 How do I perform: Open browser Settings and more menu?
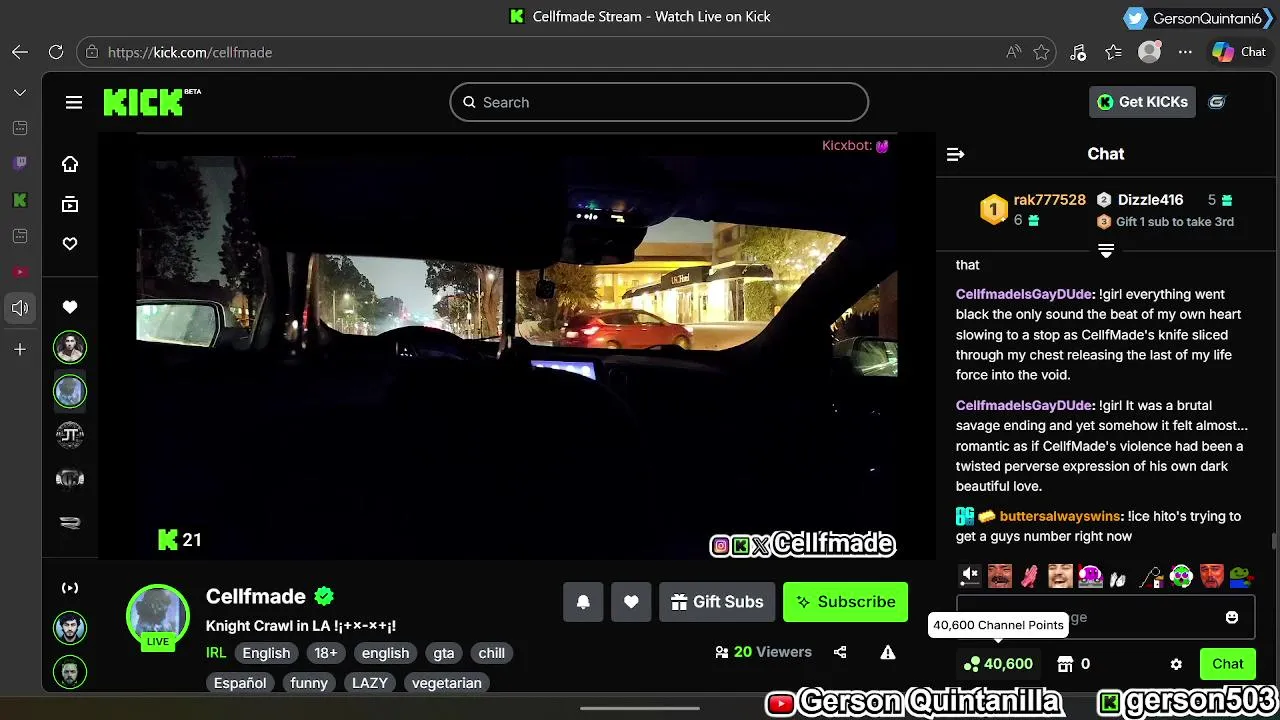coord(1185,52)
